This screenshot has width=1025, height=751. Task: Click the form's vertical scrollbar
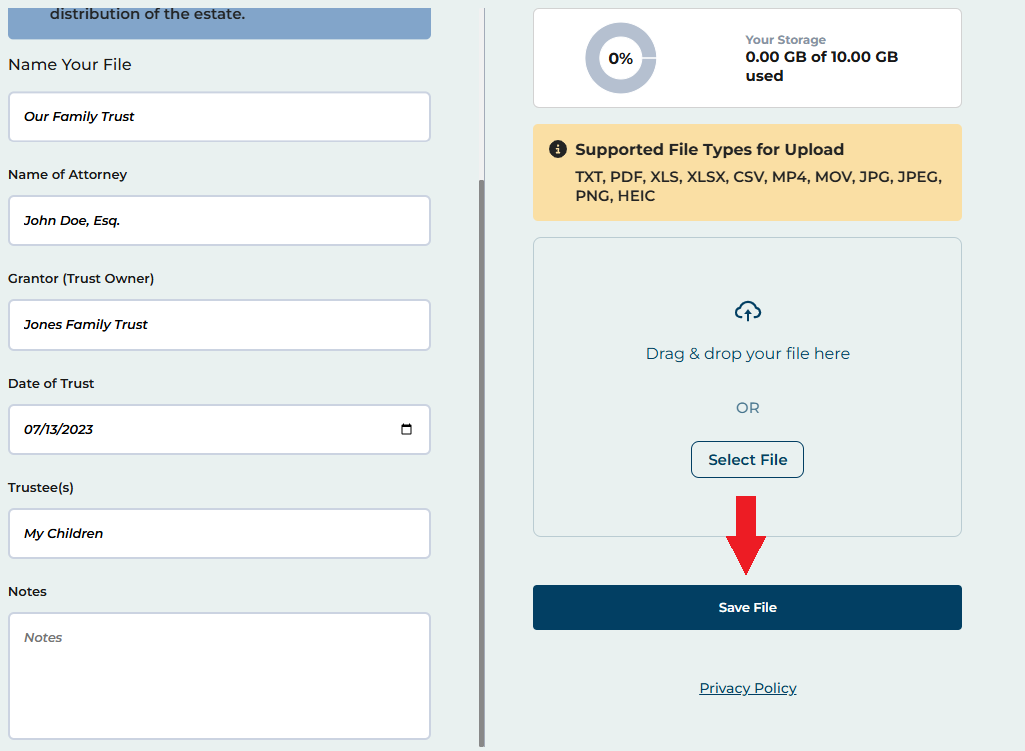pos(482,463)
